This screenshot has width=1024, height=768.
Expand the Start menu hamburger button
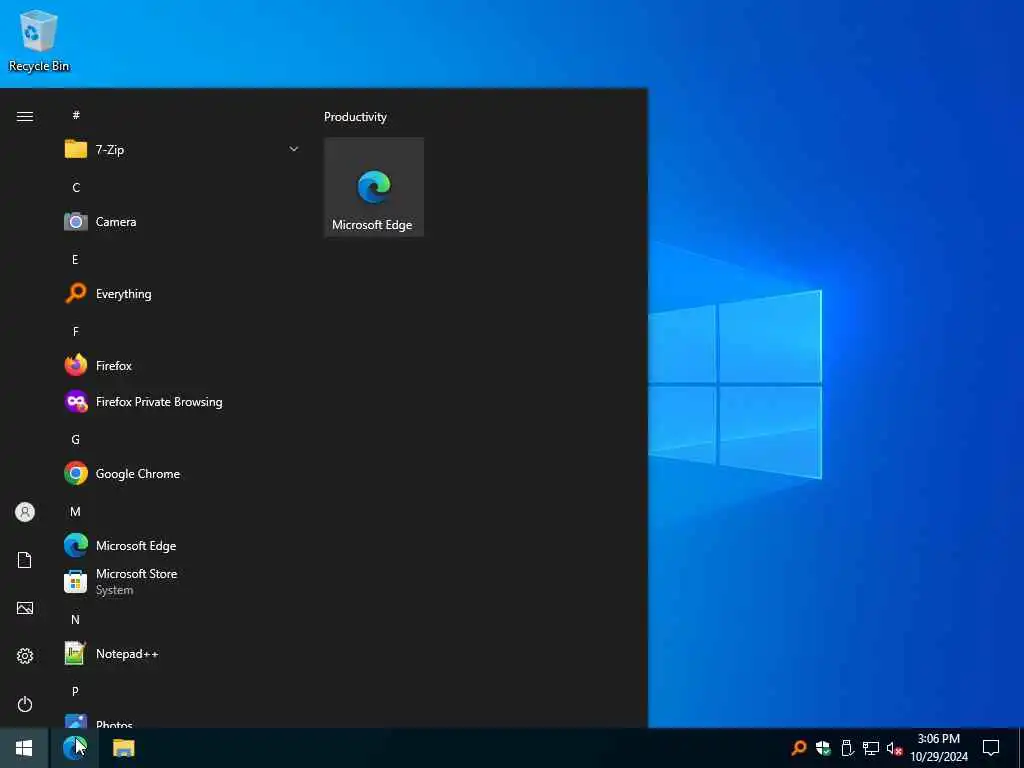(x=25, y=116)
